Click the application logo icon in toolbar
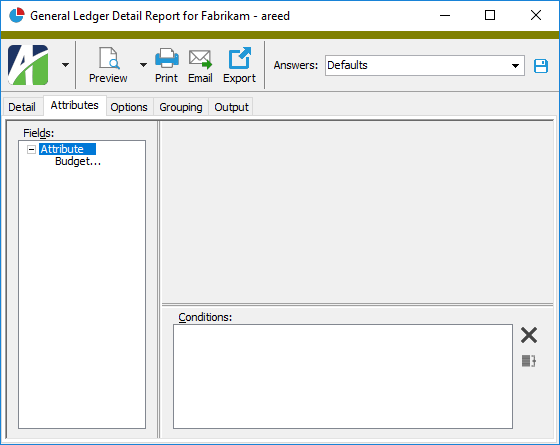 click(28, 65)
